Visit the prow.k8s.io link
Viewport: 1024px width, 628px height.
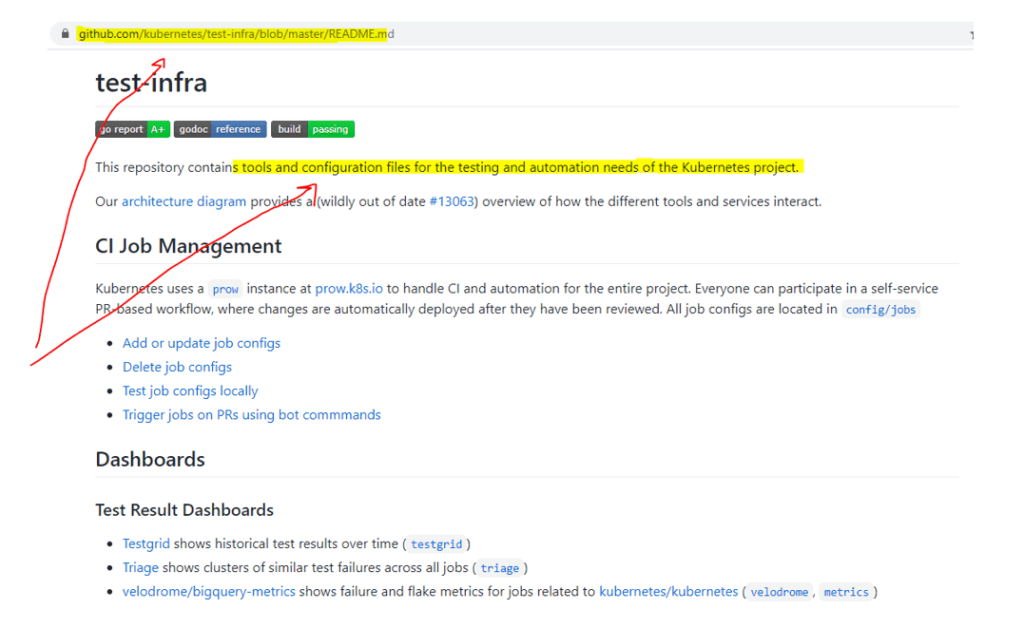click(349, 288)
